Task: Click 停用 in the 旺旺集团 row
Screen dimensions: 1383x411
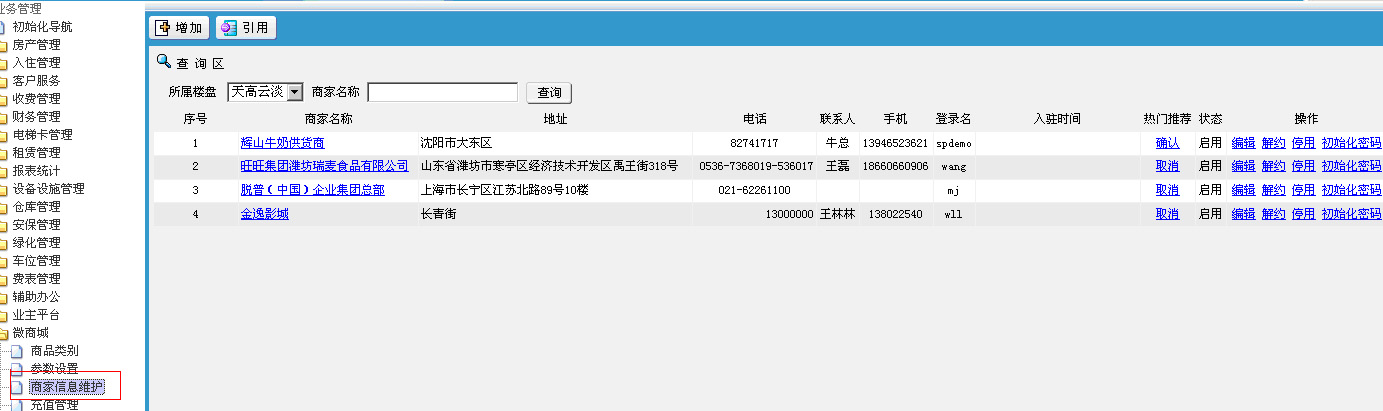Action: click(x=1303, y=166)
